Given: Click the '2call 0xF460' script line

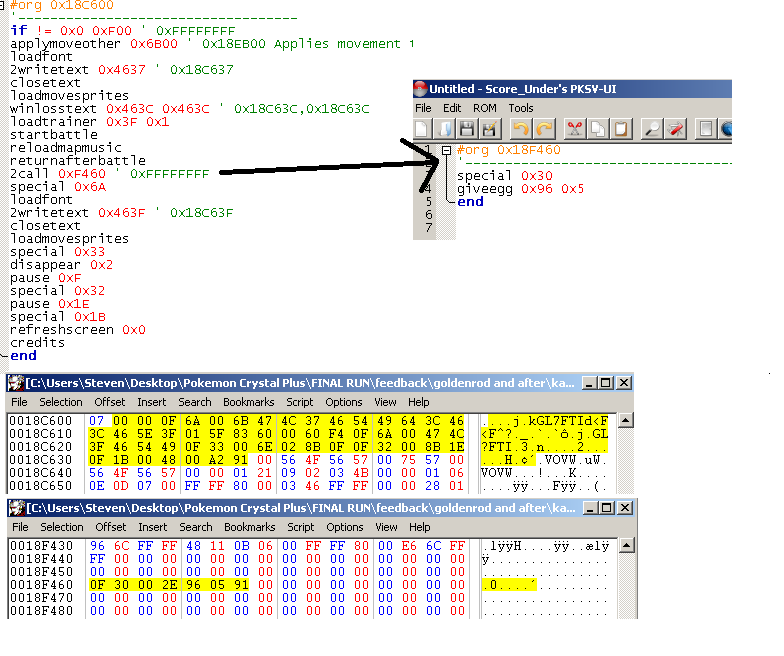Looking at the screenshot, I should point(110,174).
